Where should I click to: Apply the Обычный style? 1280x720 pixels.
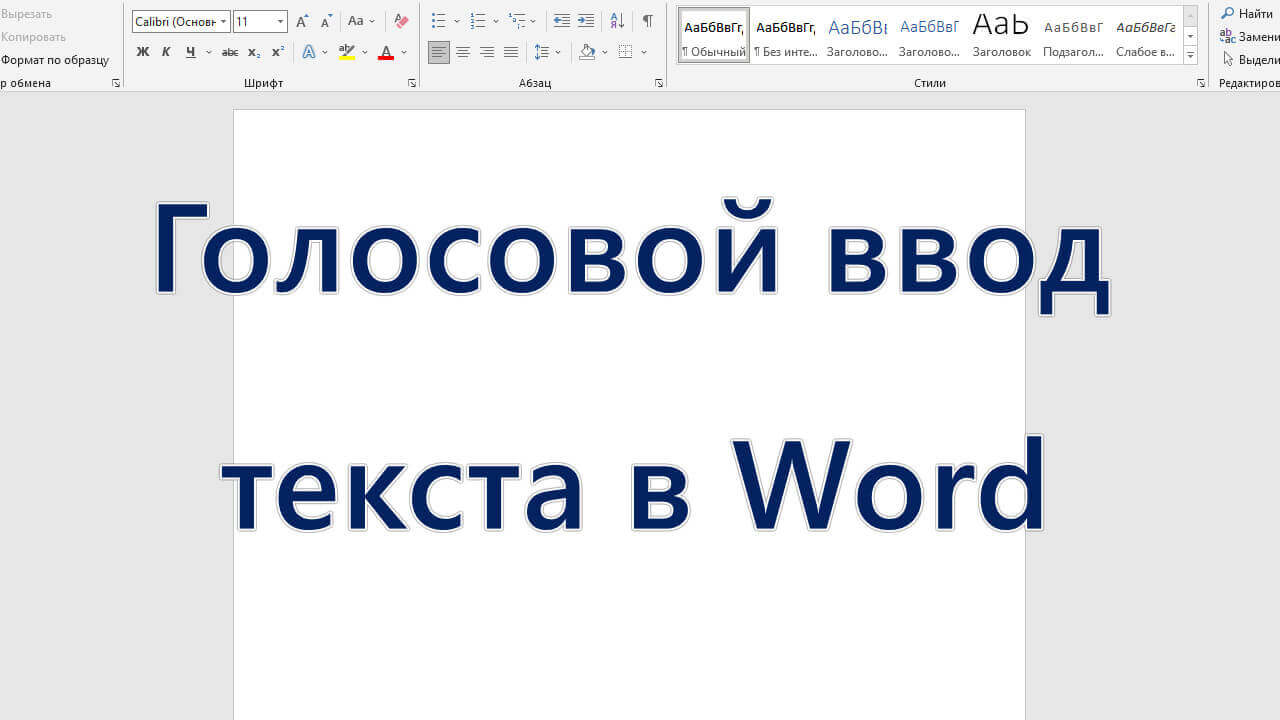click(714, 36)
